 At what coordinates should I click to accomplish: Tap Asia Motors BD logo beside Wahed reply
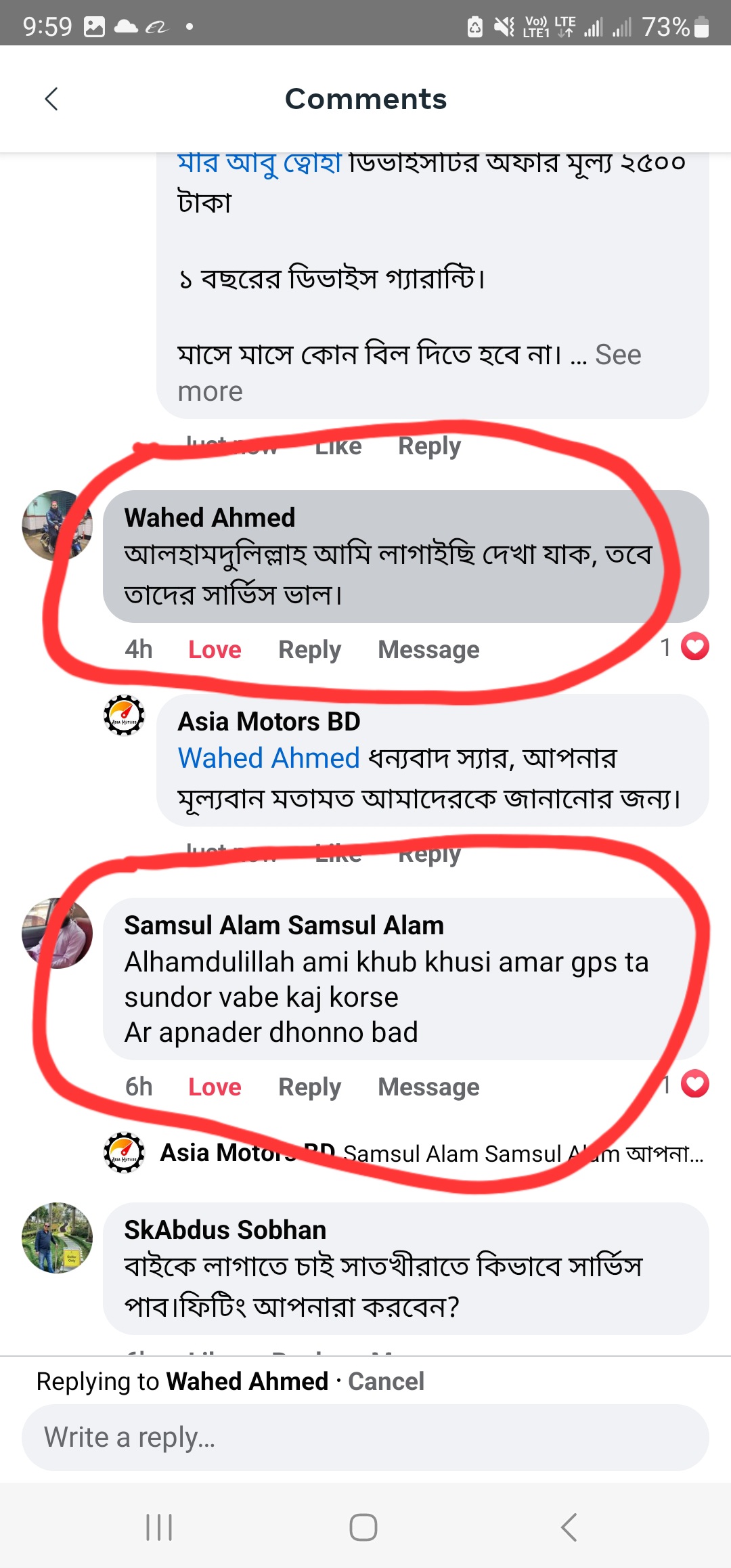[124, 715]
